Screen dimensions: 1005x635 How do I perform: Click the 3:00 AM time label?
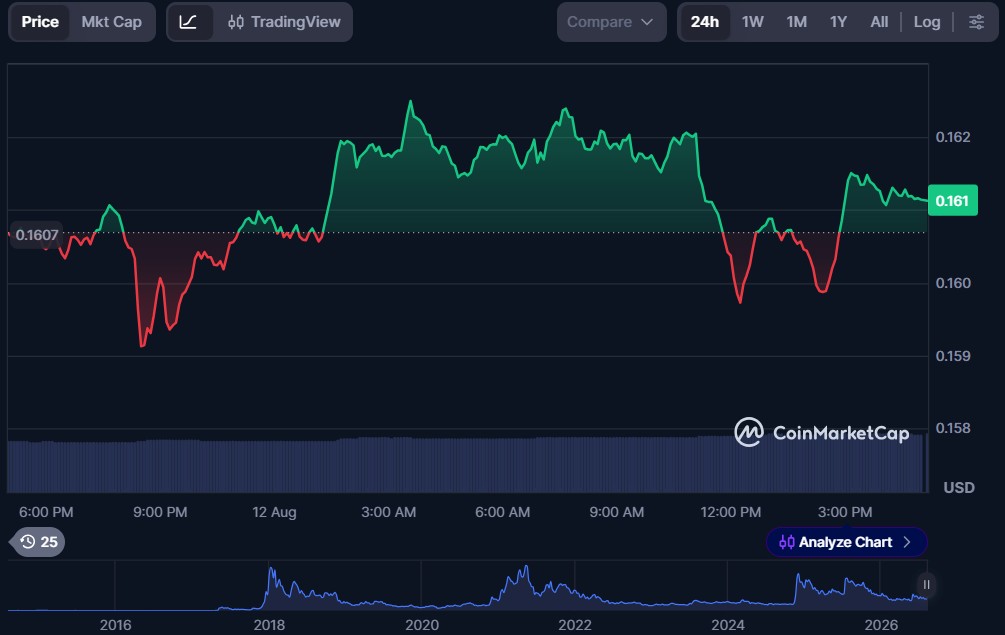click(x=388, y=512)
